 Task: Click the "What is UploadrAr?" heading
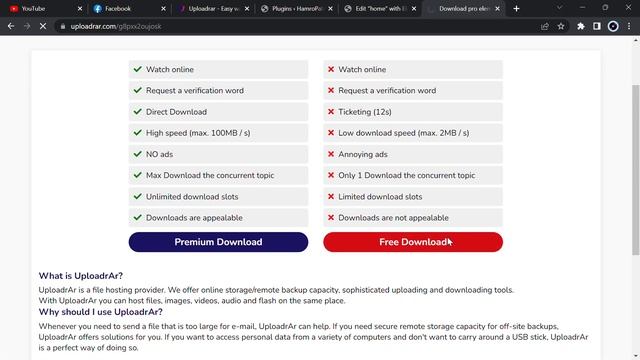[81, 276]
